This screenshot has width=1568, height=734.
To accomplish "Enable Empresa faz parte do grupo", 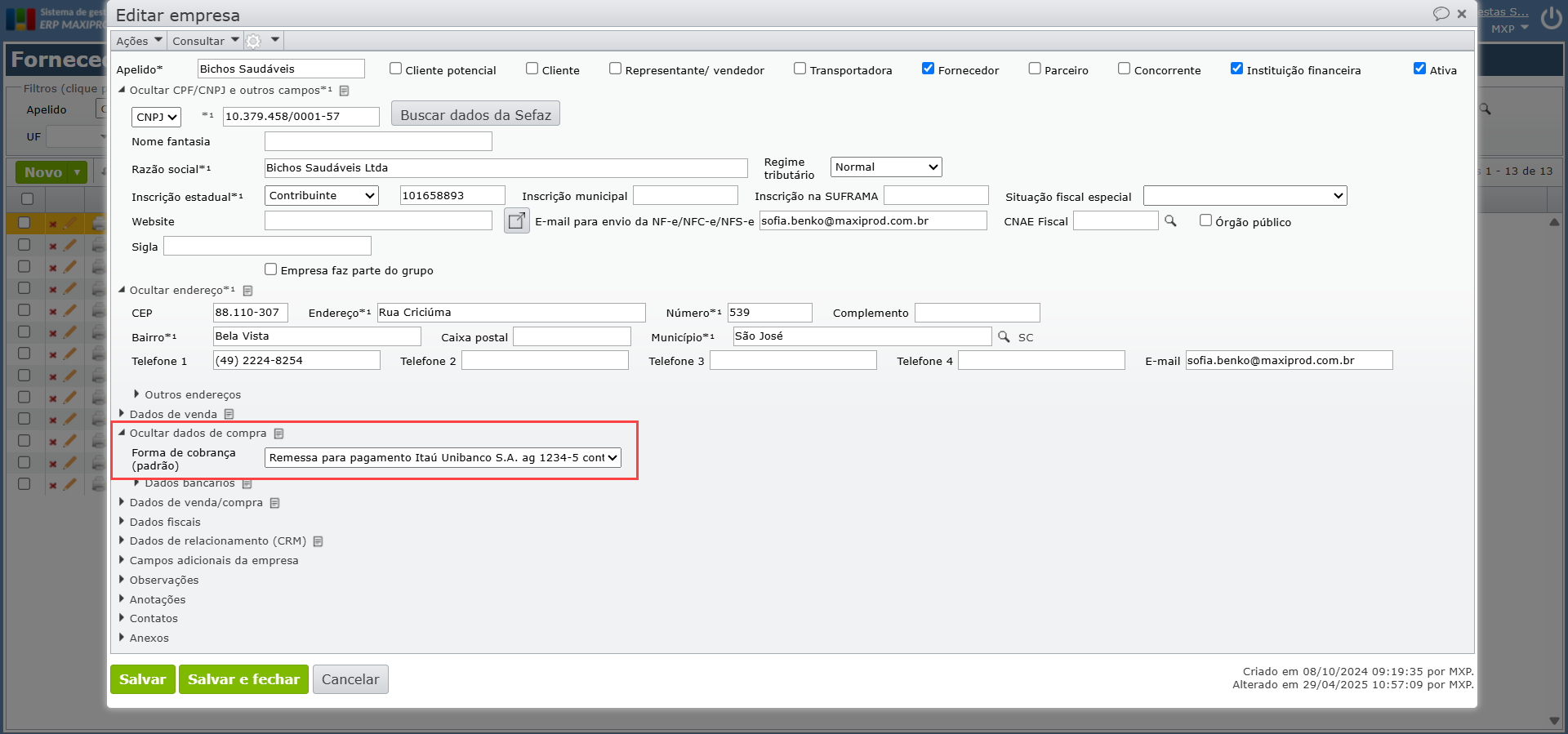I will (271, 269).
